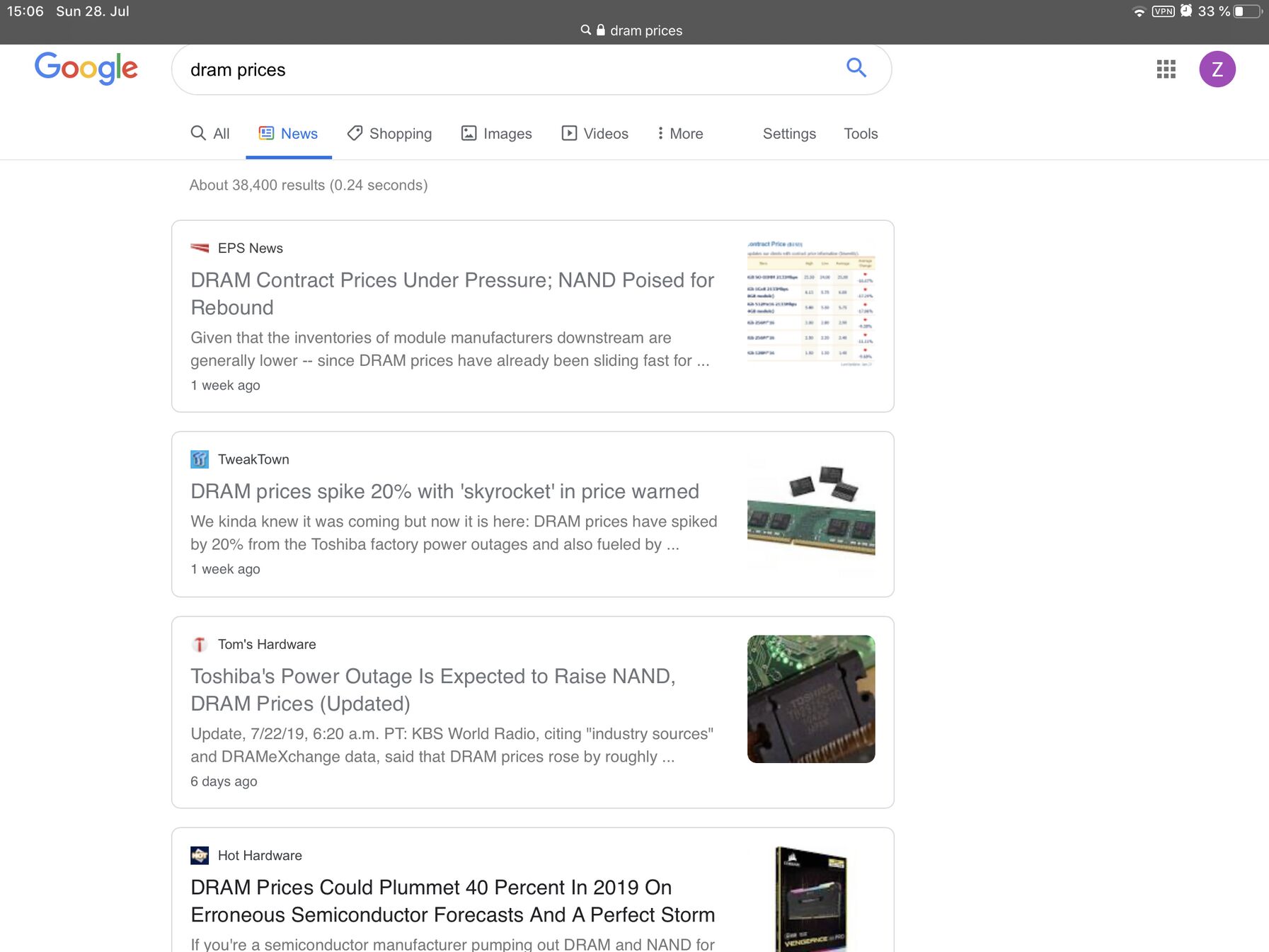Tap the 15:06 clock in status bar
This screenshot has width=1269, height=952.
25,11
